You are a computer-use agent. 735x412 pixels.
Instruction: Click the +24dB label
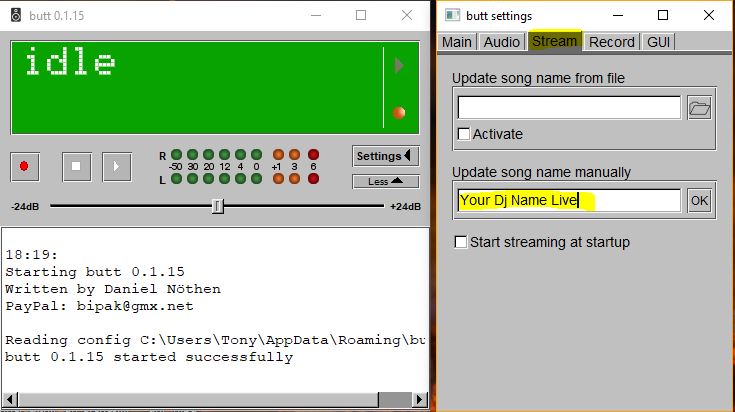[405, 207]
